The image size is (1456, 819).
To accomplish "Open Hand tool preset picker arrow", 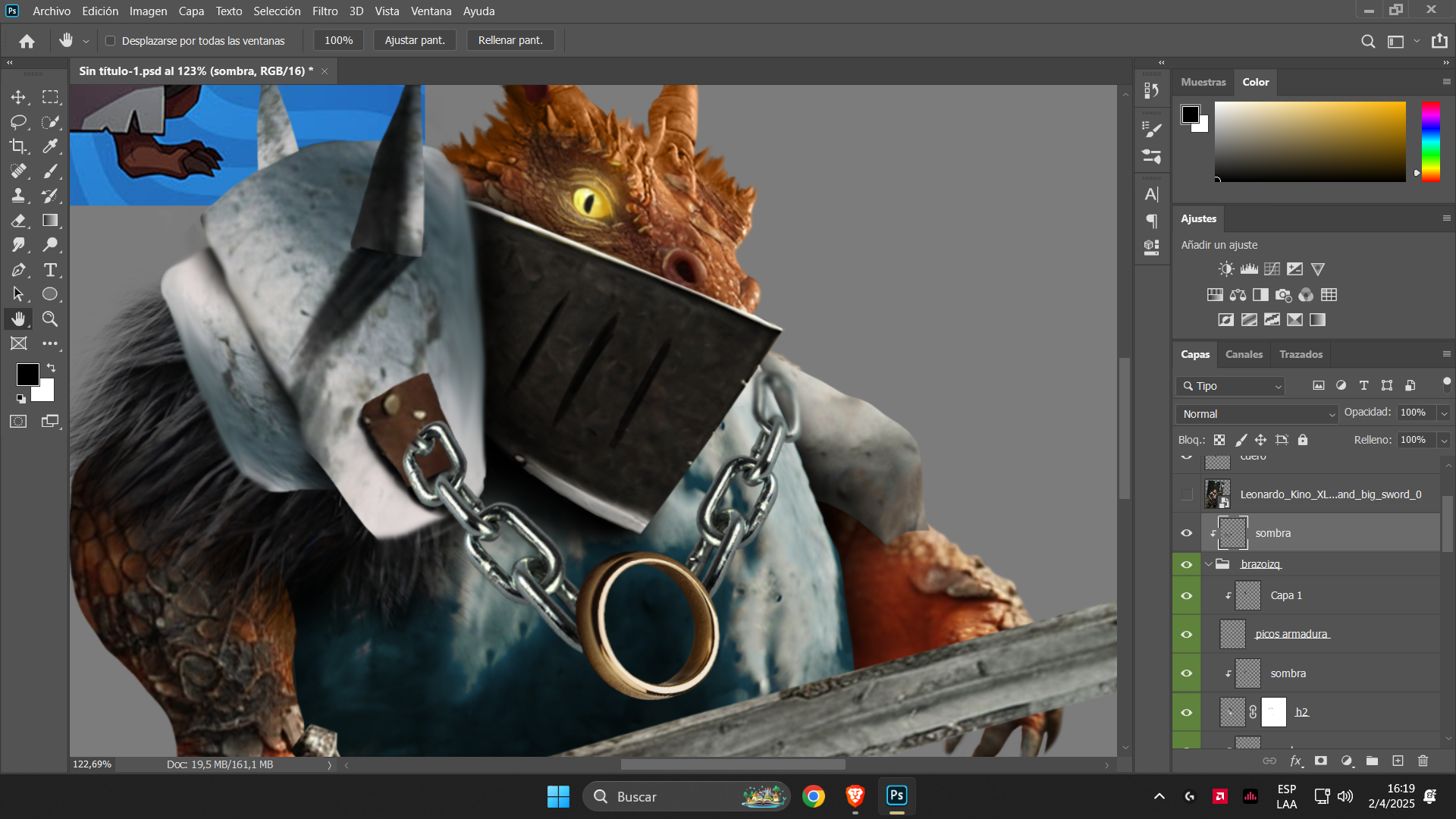I will [x=86, y=42].
